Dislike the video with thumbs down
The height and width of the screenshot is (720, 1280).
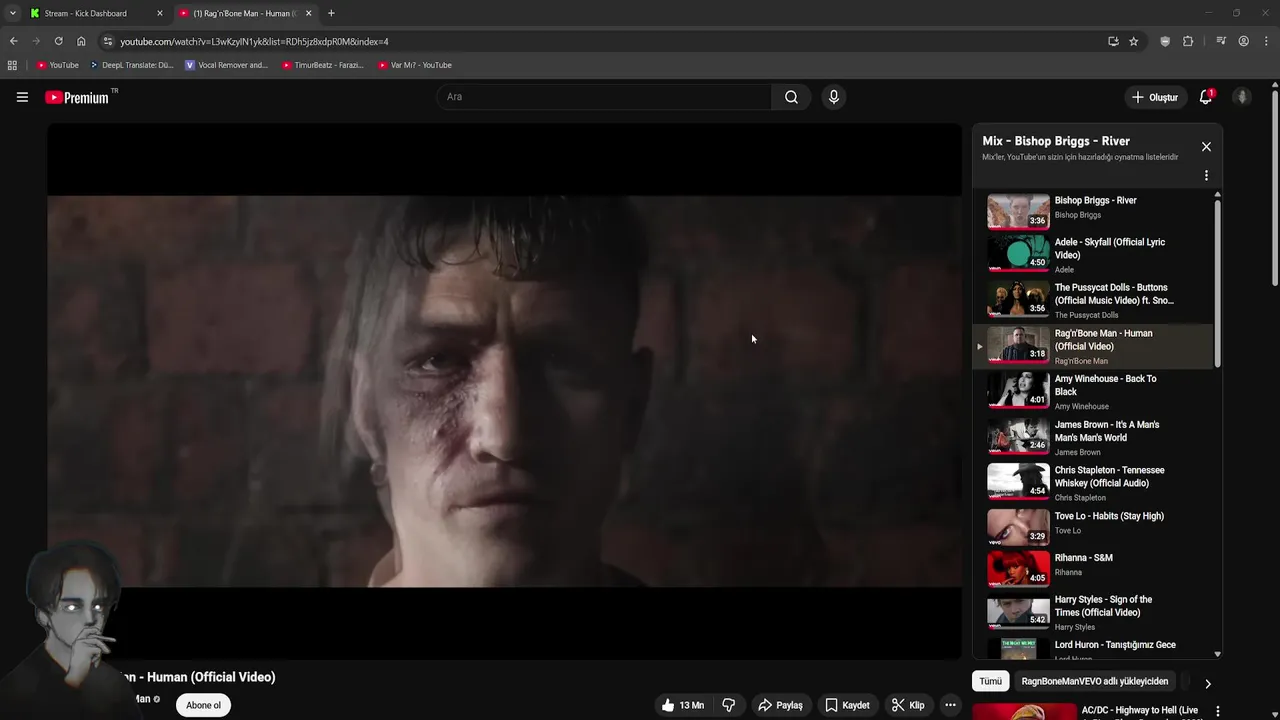[728, 705]
